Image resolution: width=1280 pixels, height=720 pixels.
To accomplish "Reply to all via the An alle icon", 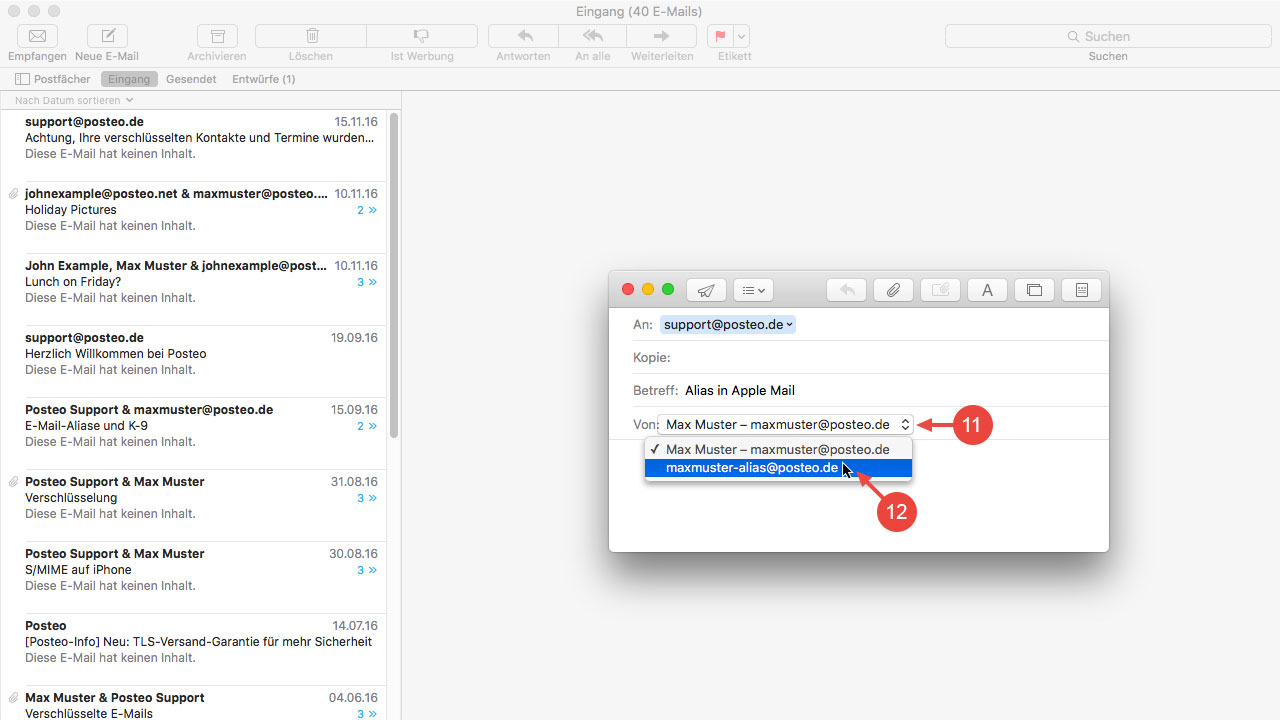I will click(592, 36).
